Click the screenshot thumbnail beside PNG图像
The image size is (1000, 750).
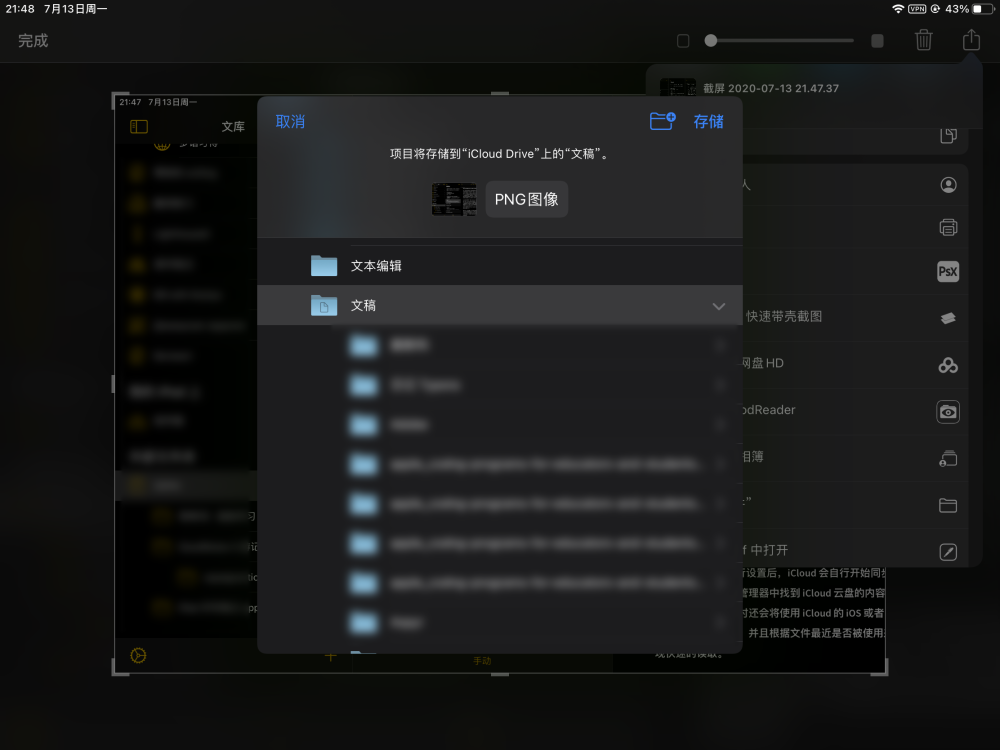click(x=454, y=200)
